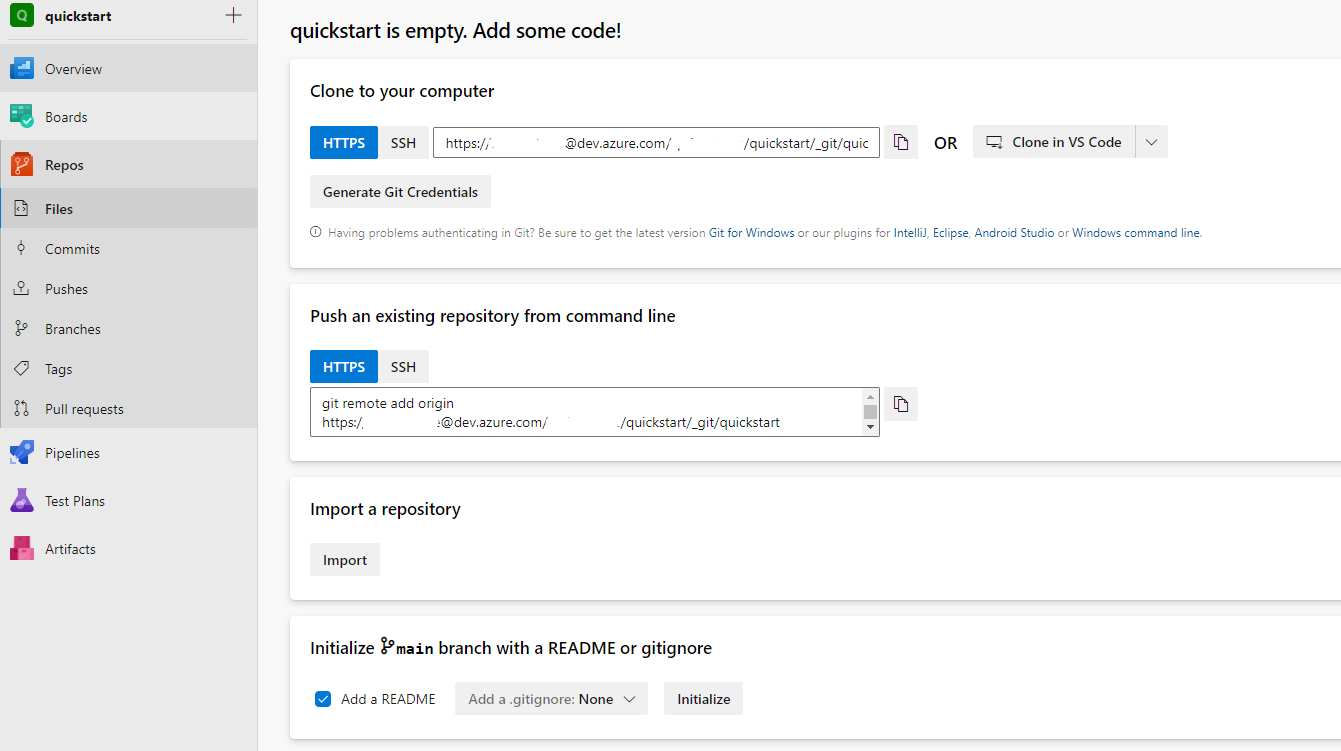Open Pipelines in the sidebar menu
The width and height of the screenshot is (1341, 751).
[128, 453]
